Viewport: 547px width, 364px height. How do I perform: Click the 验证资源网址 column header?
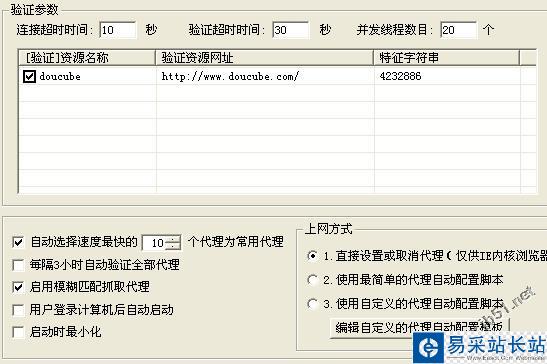[x=264, y=58]
